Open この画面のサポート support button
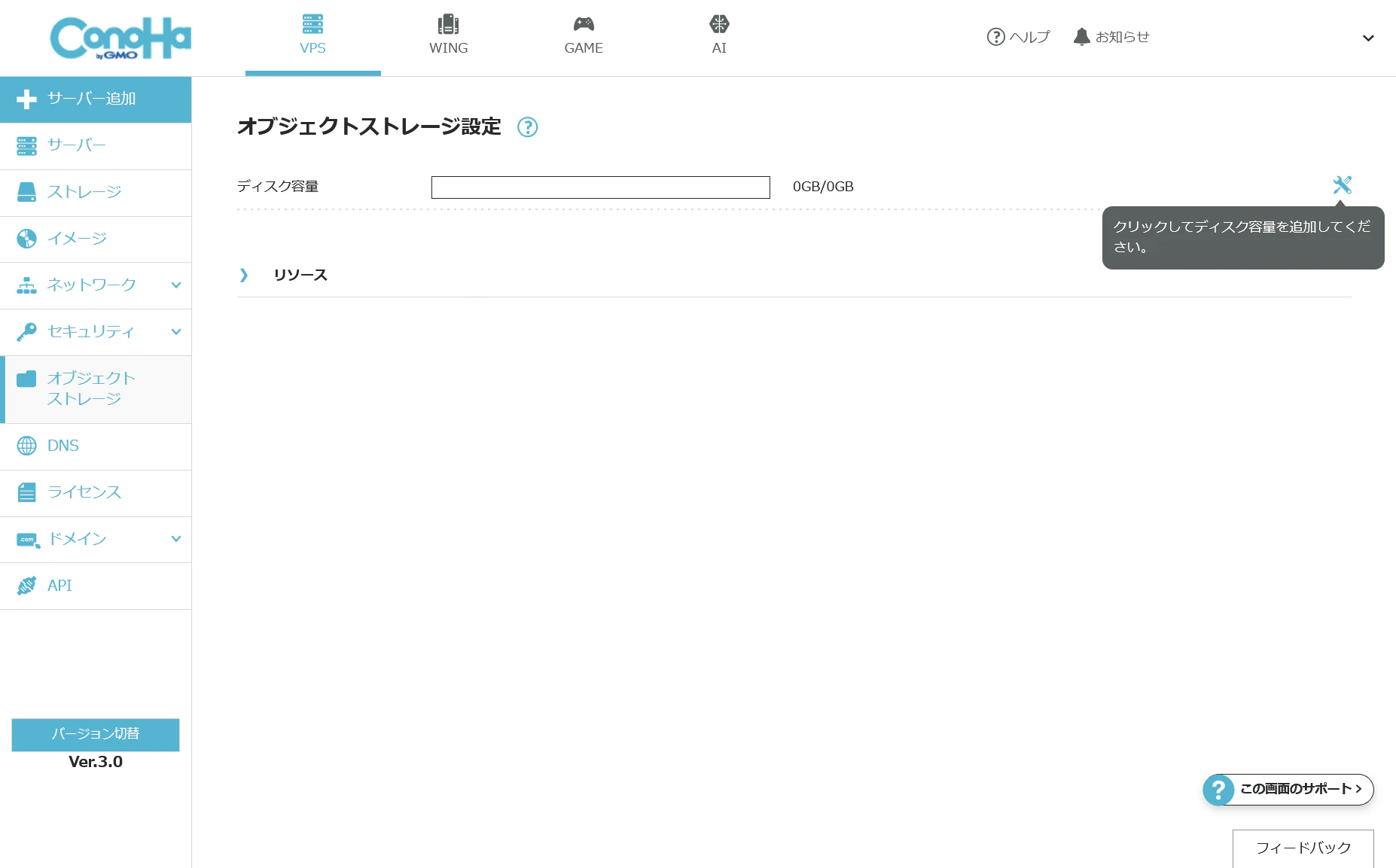 click(1288, 790)
